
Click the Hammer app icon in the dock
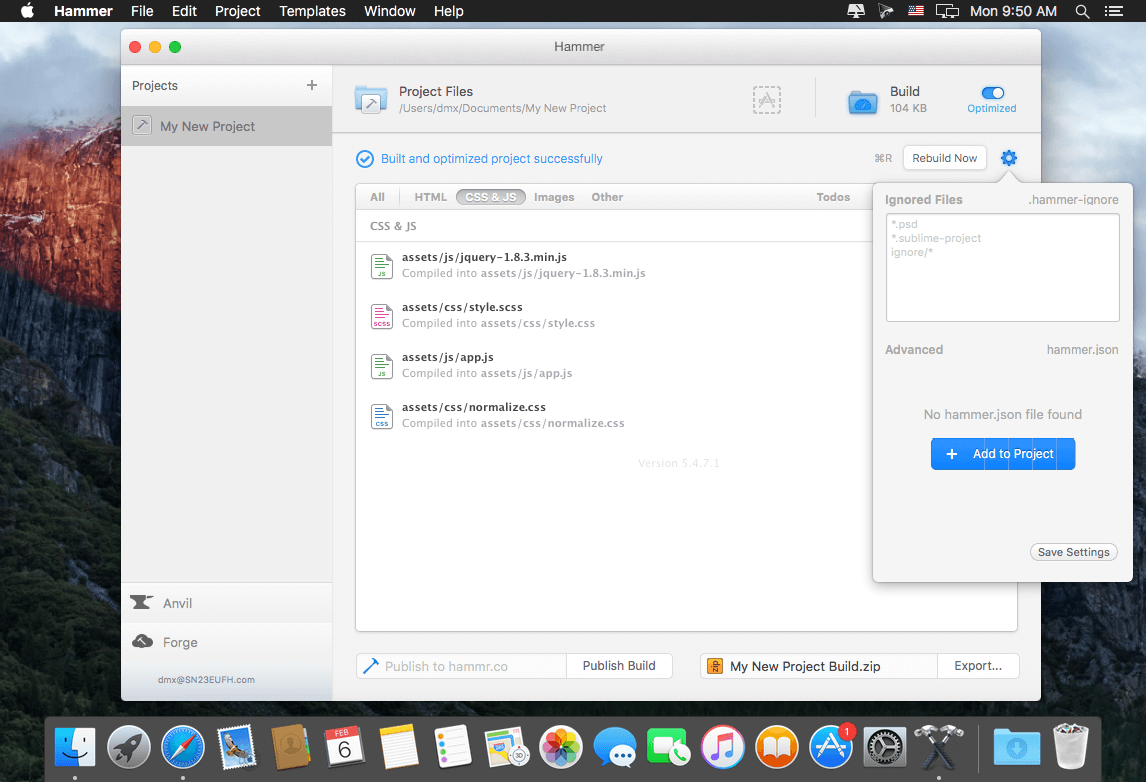coord(938,747)
